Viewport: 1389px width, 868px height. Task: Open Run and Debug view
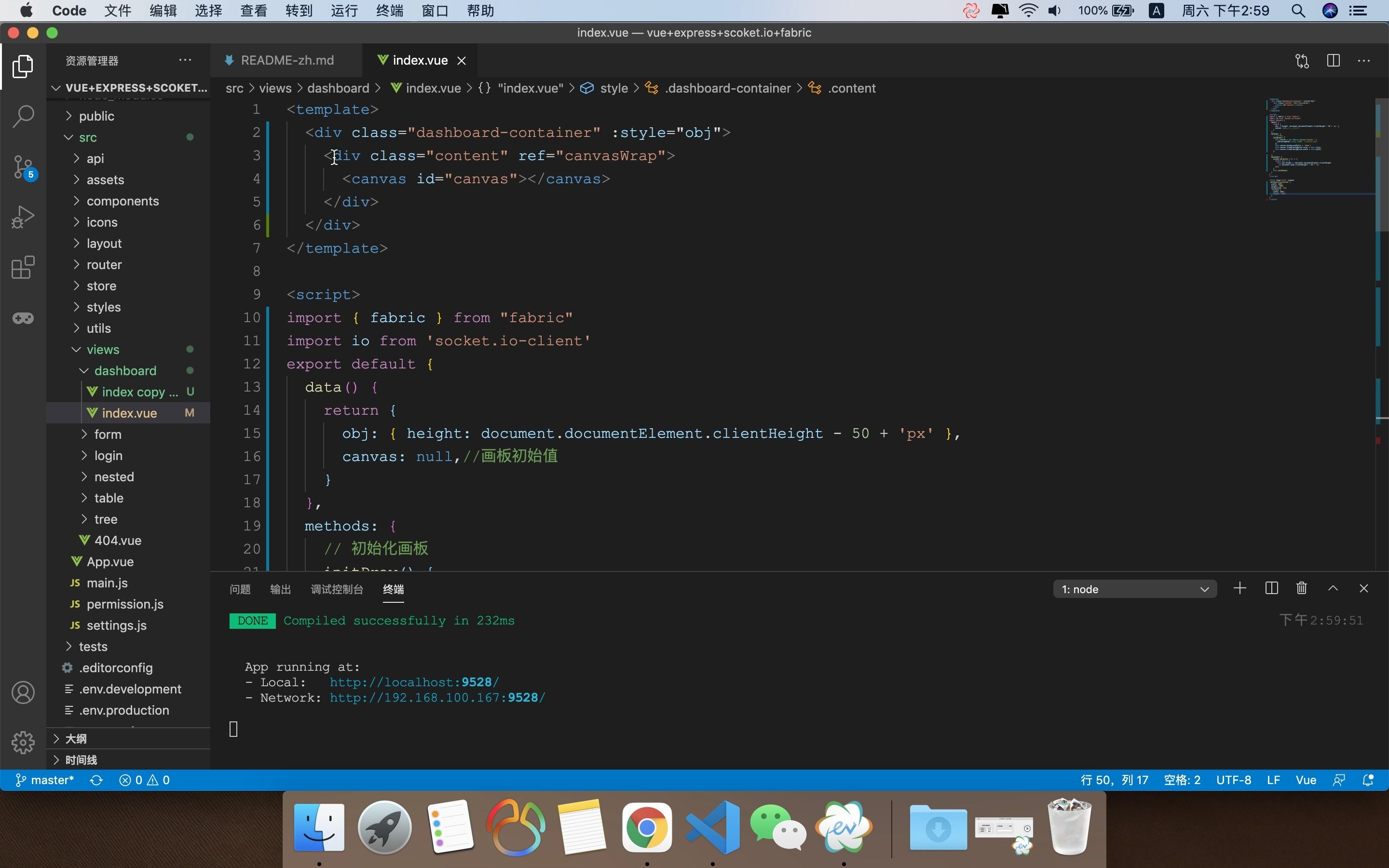click(x=23, y=217)
